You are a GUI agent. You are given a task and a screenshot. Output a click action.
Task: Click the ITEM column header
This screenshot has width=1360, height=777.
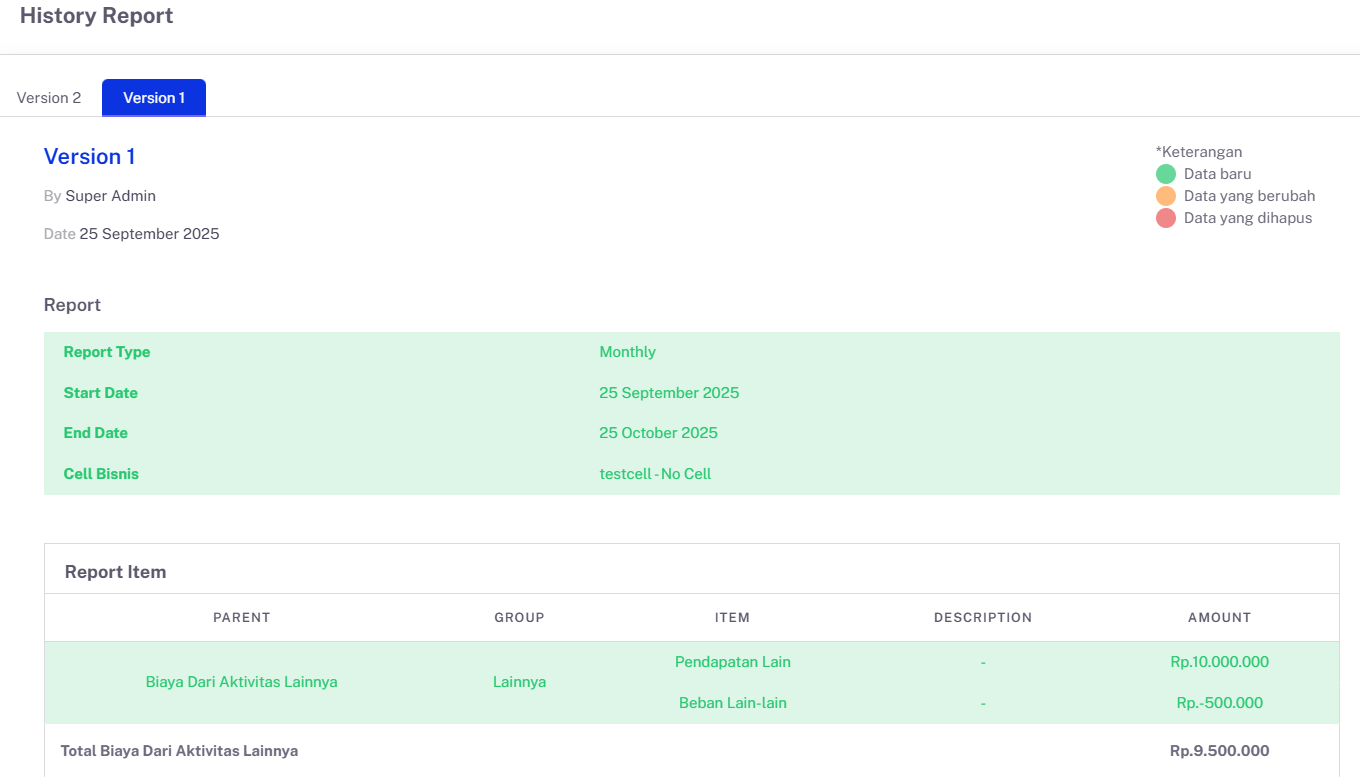[x=733, y=618]
